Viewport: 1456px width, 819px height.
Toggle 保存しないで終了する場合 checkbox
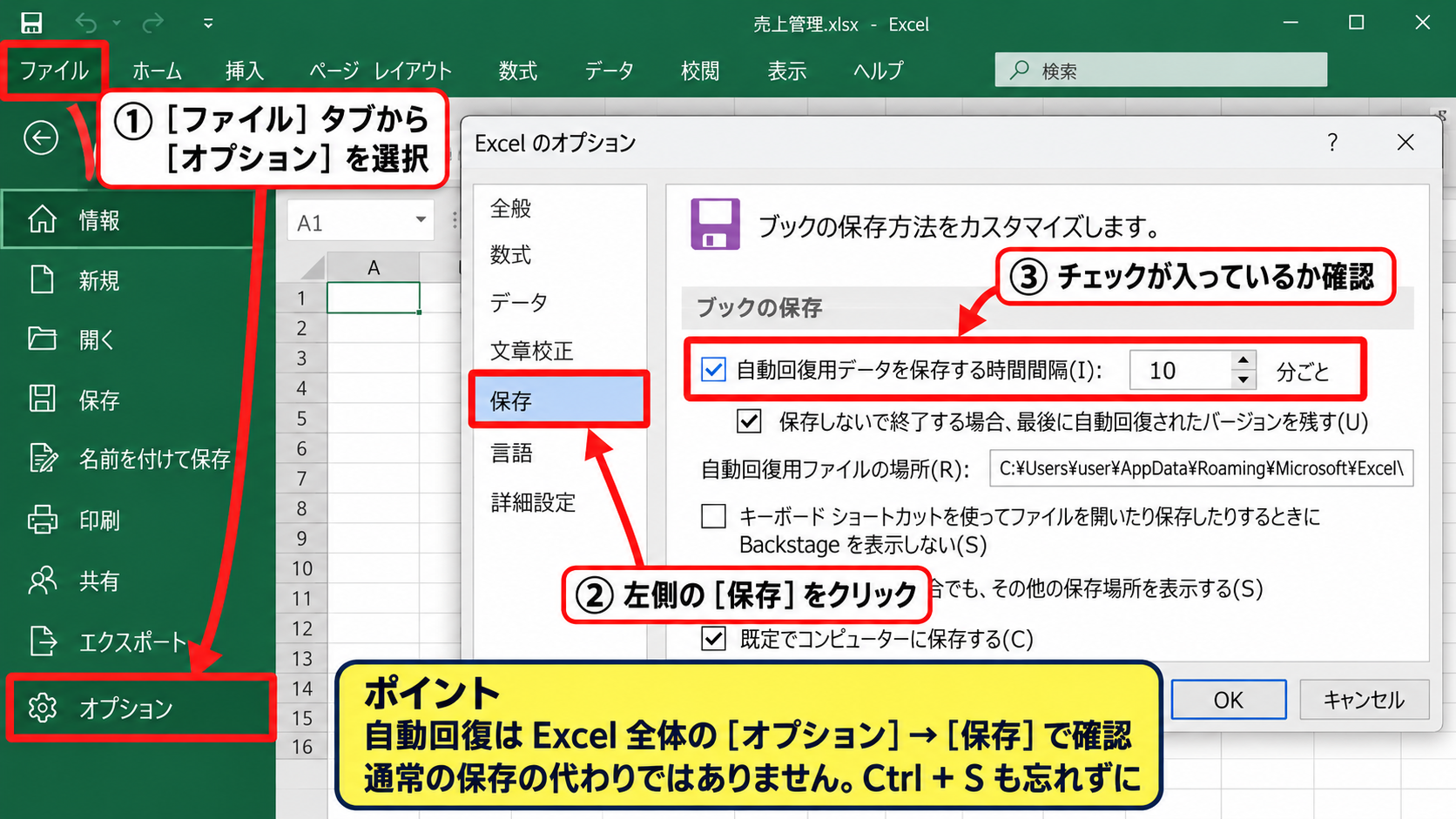(749, 421)
